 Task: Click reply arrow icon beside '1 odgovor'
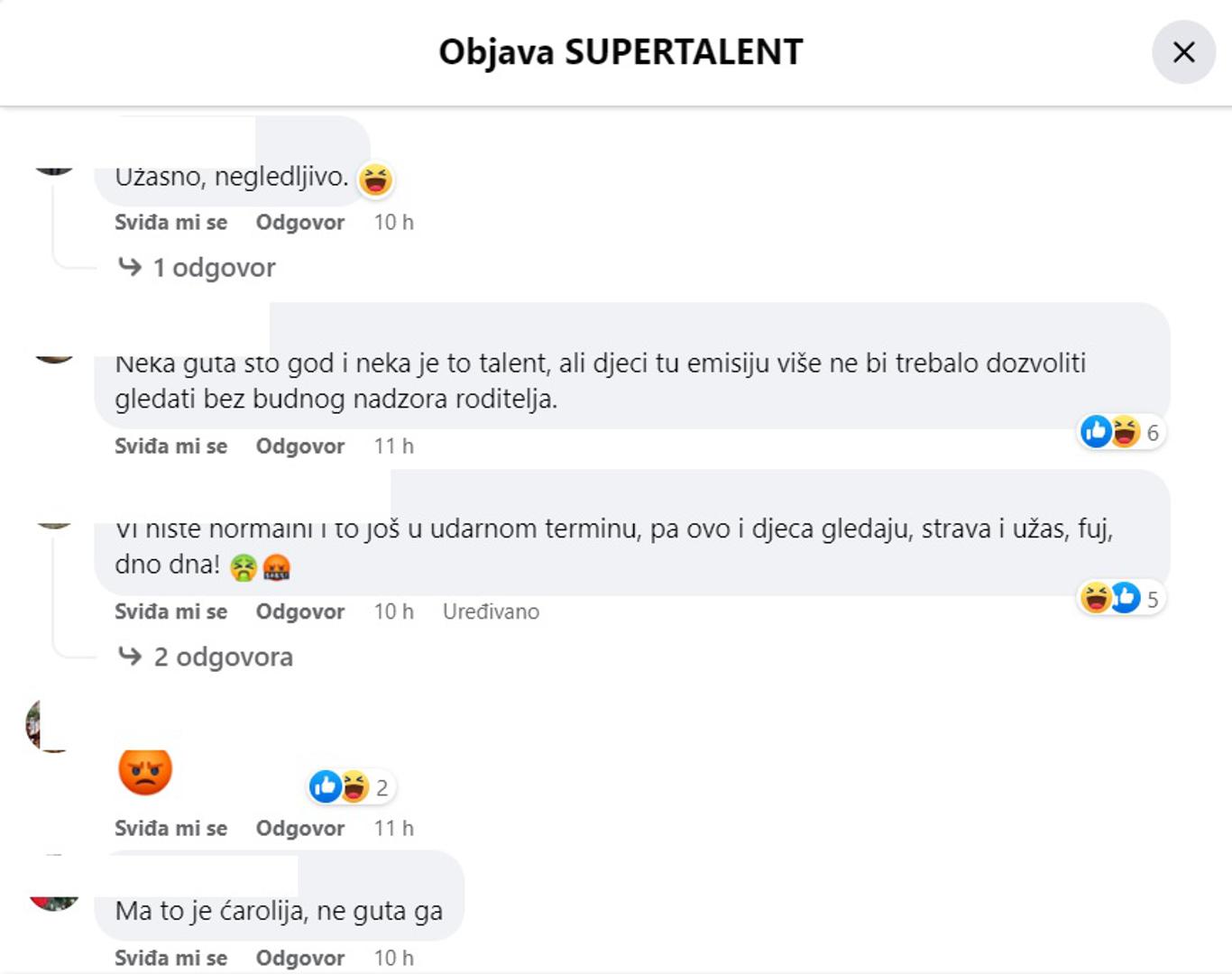pos(130,267)
